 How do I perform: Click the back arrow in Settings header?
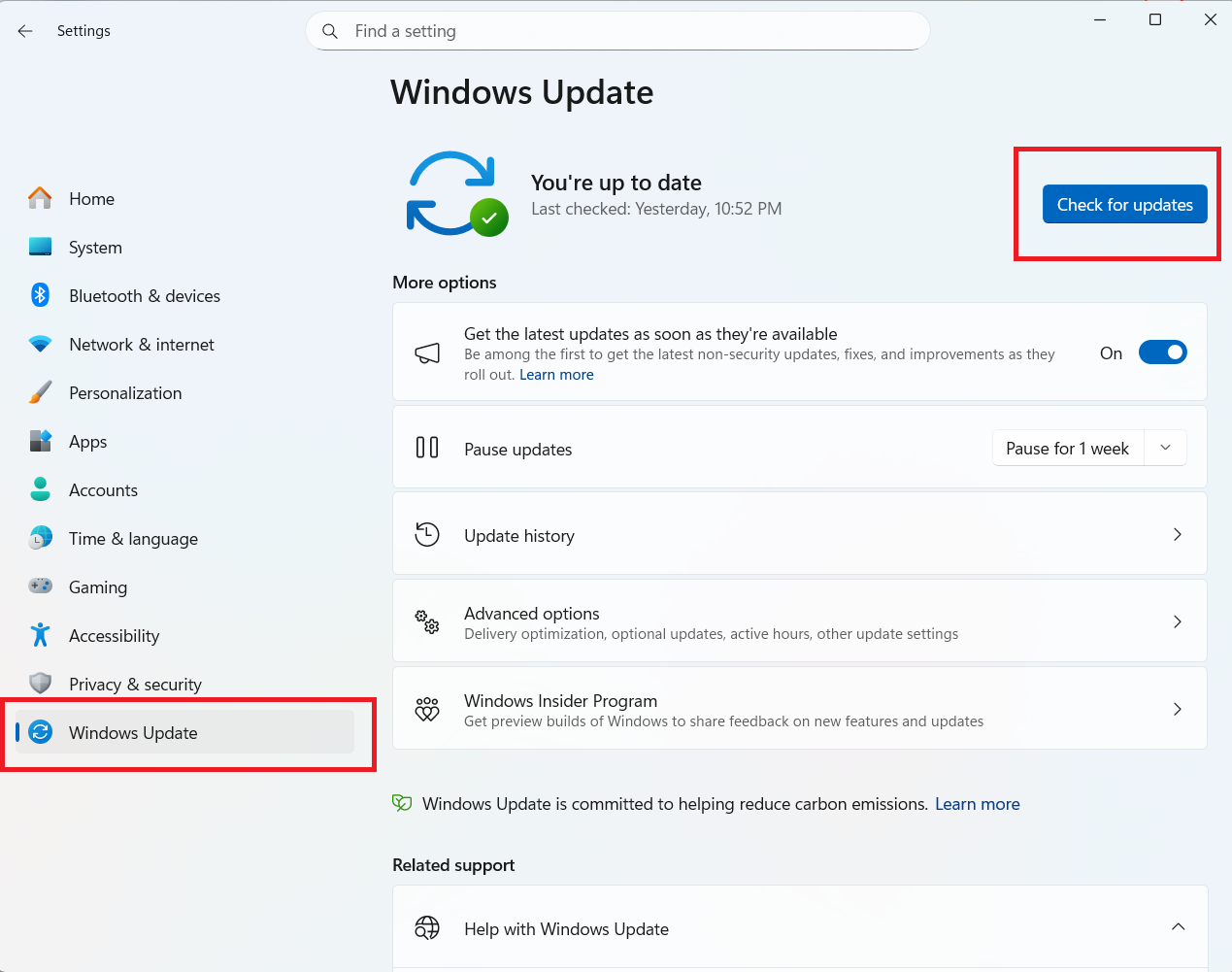click(25, 31)
